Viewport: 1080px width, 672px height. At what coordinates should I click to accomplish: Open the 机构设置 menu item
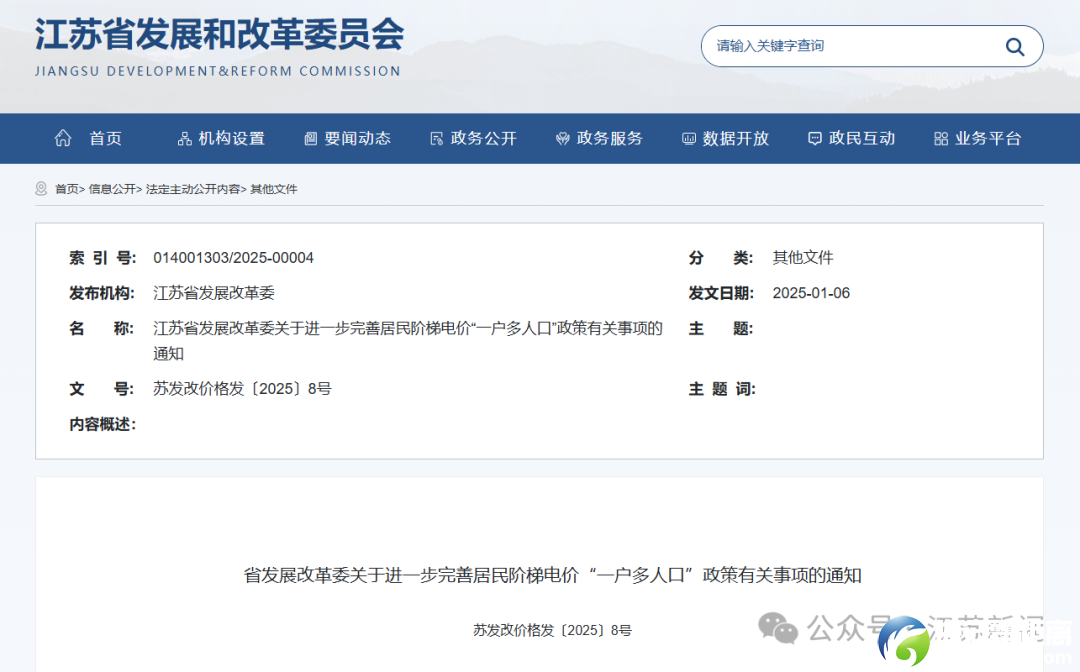pyautogui.click(x=231, y=138)
